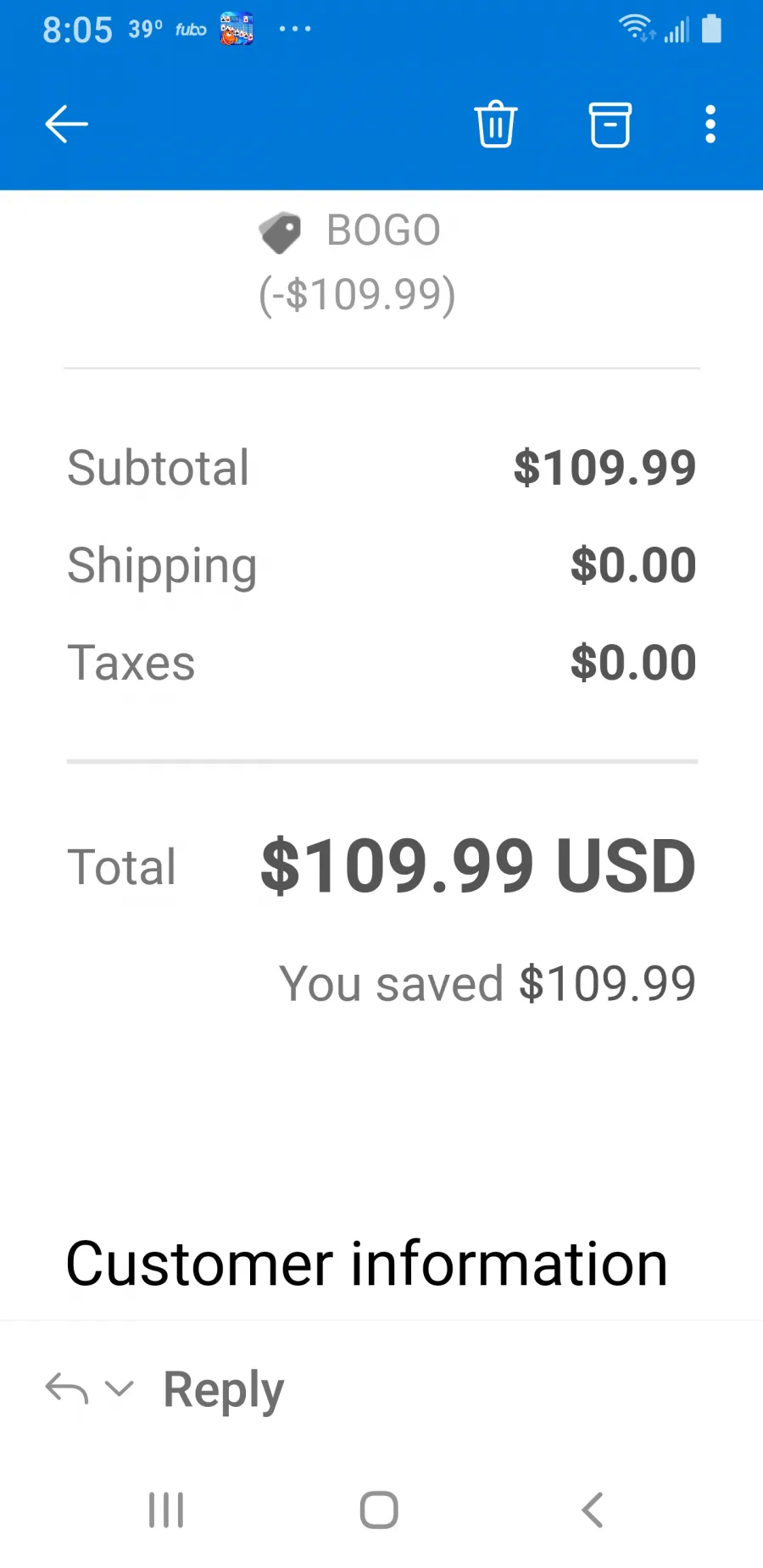Open Android recent apps button
The image size is (763, 1568).
[166, 1510]
